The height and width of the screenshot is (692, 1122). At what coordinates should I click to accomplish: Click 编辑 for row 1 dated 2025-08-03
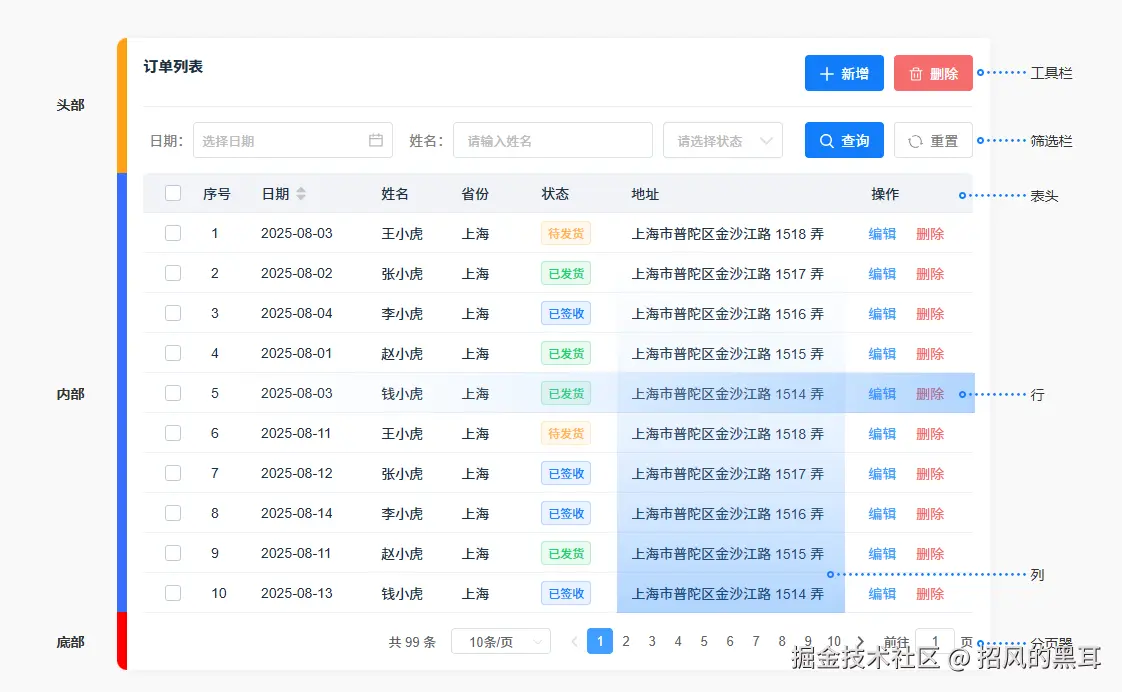click(882, 233)
